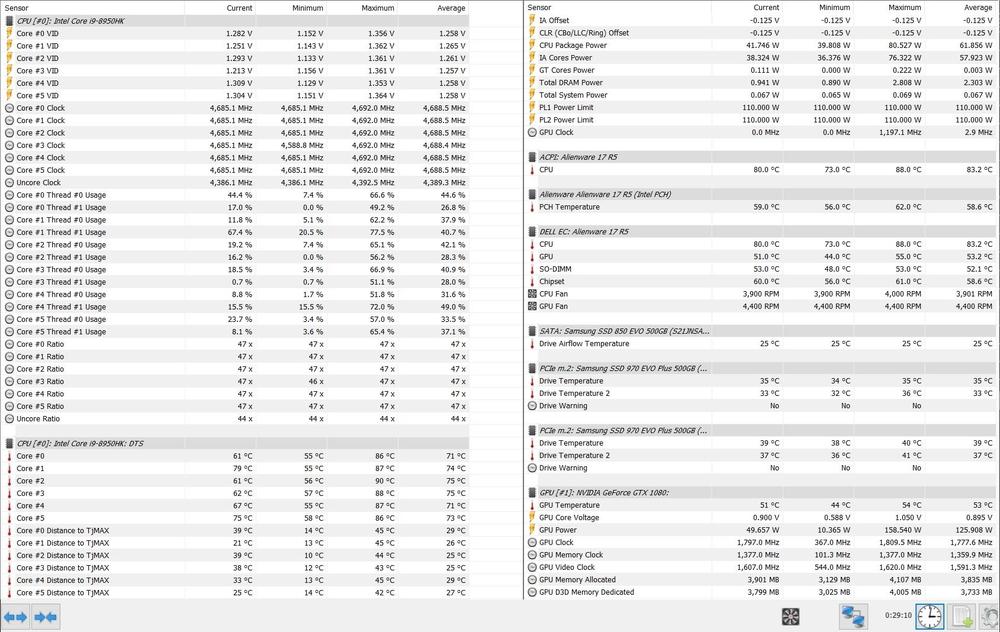This screenshot has height=632, width=1000.
Task: Click the temperature icon beside CPU Package Power
Action: [531, 45]
